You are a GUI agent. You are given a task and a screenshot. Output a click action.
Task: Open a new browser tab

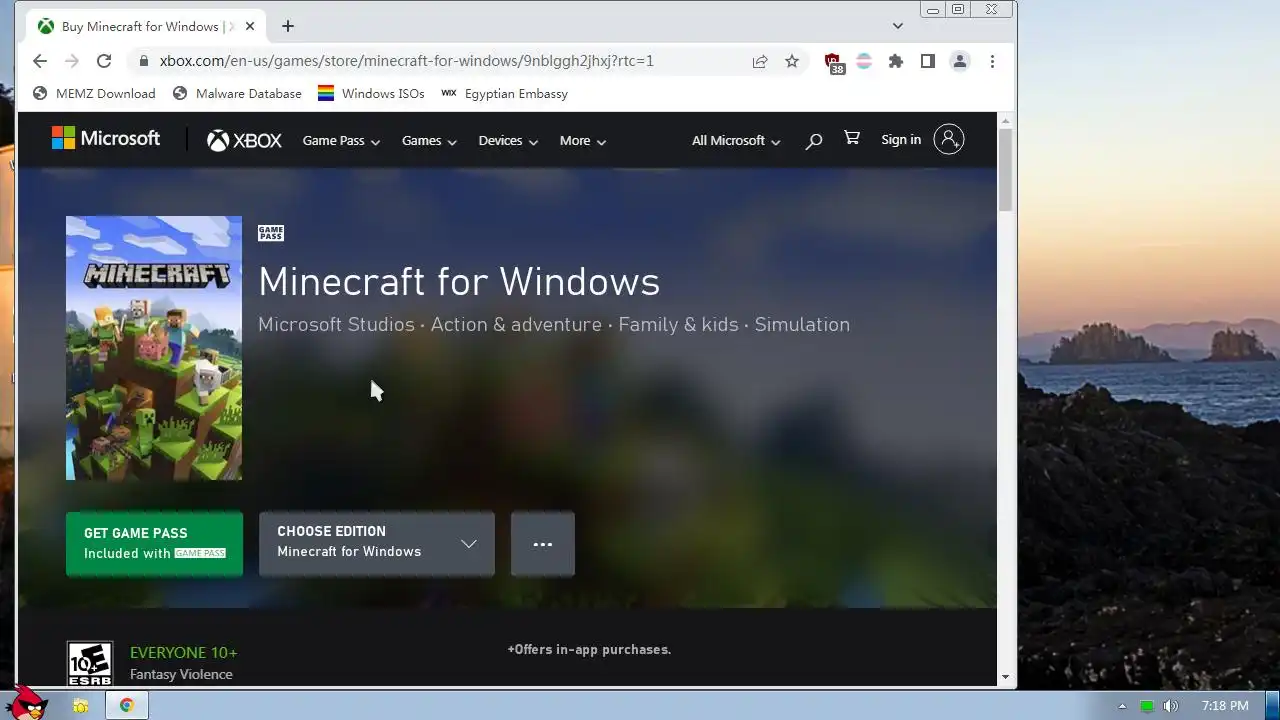pos(288,26)
